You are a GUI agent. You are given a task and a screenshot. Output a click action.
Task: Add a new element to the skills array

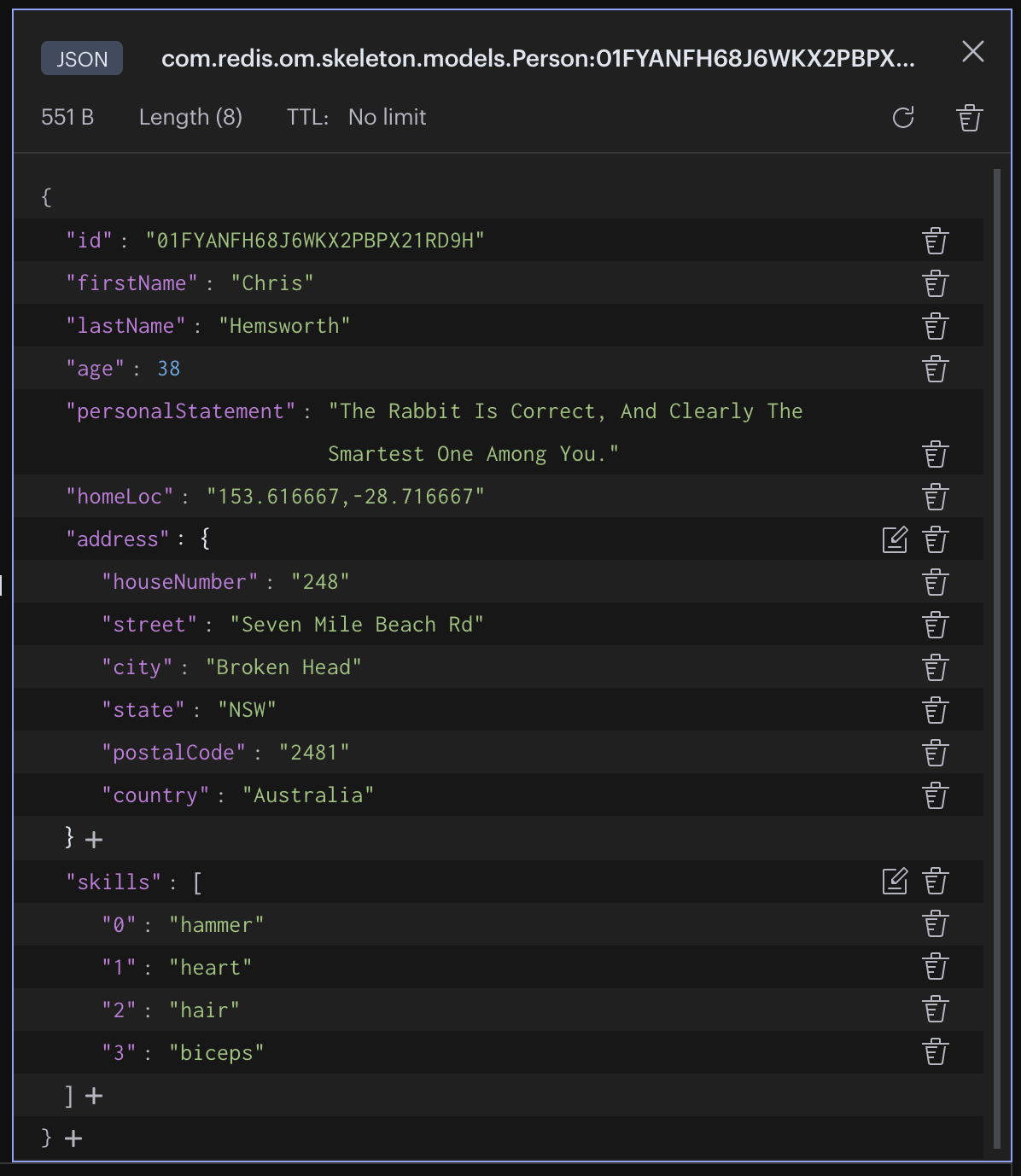(93, 1095)
